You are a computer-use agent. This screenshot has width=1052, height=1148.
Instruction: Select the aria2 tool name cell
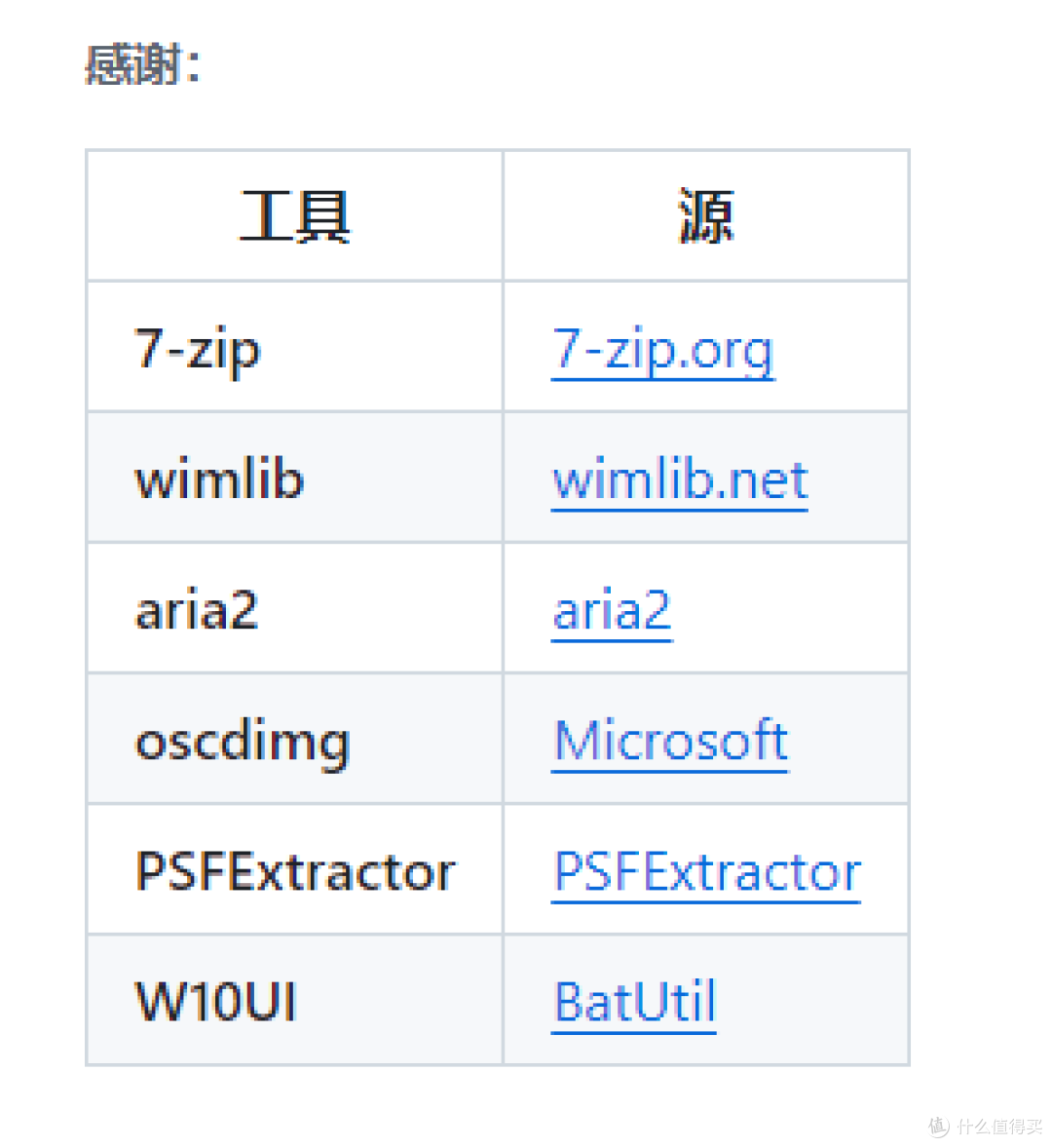pyautogui.click(x=196, y=609)
